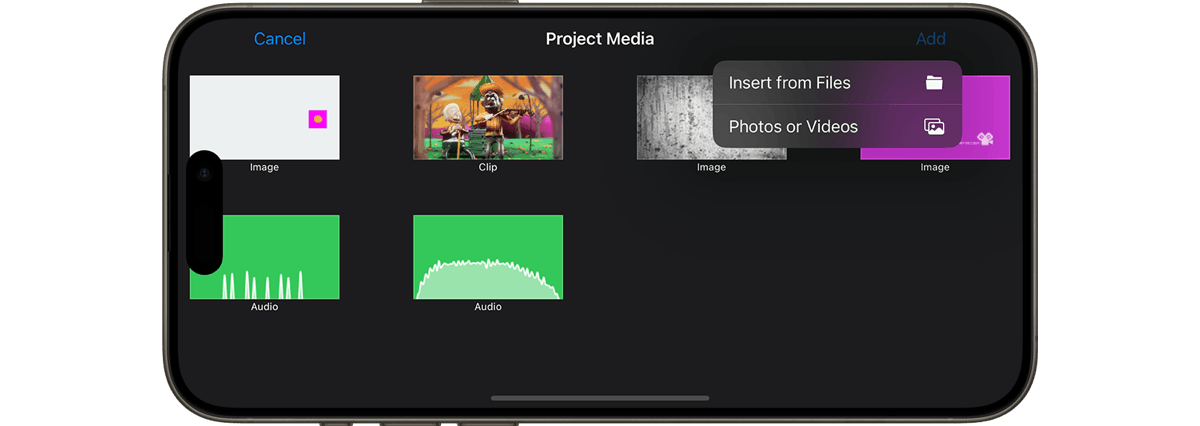
Task: Tap the Image label under the grunge texture
Action: click(711, 167)
